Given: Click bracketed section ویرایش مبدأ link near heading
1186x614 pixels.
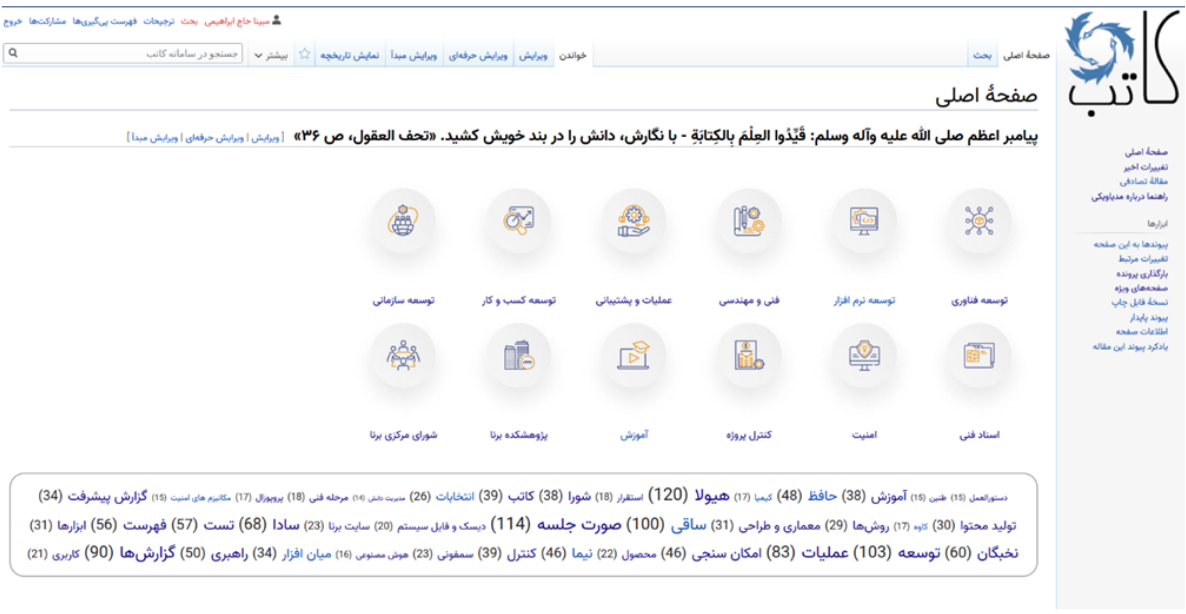Looking at the screenshot, I should [155, 138].
